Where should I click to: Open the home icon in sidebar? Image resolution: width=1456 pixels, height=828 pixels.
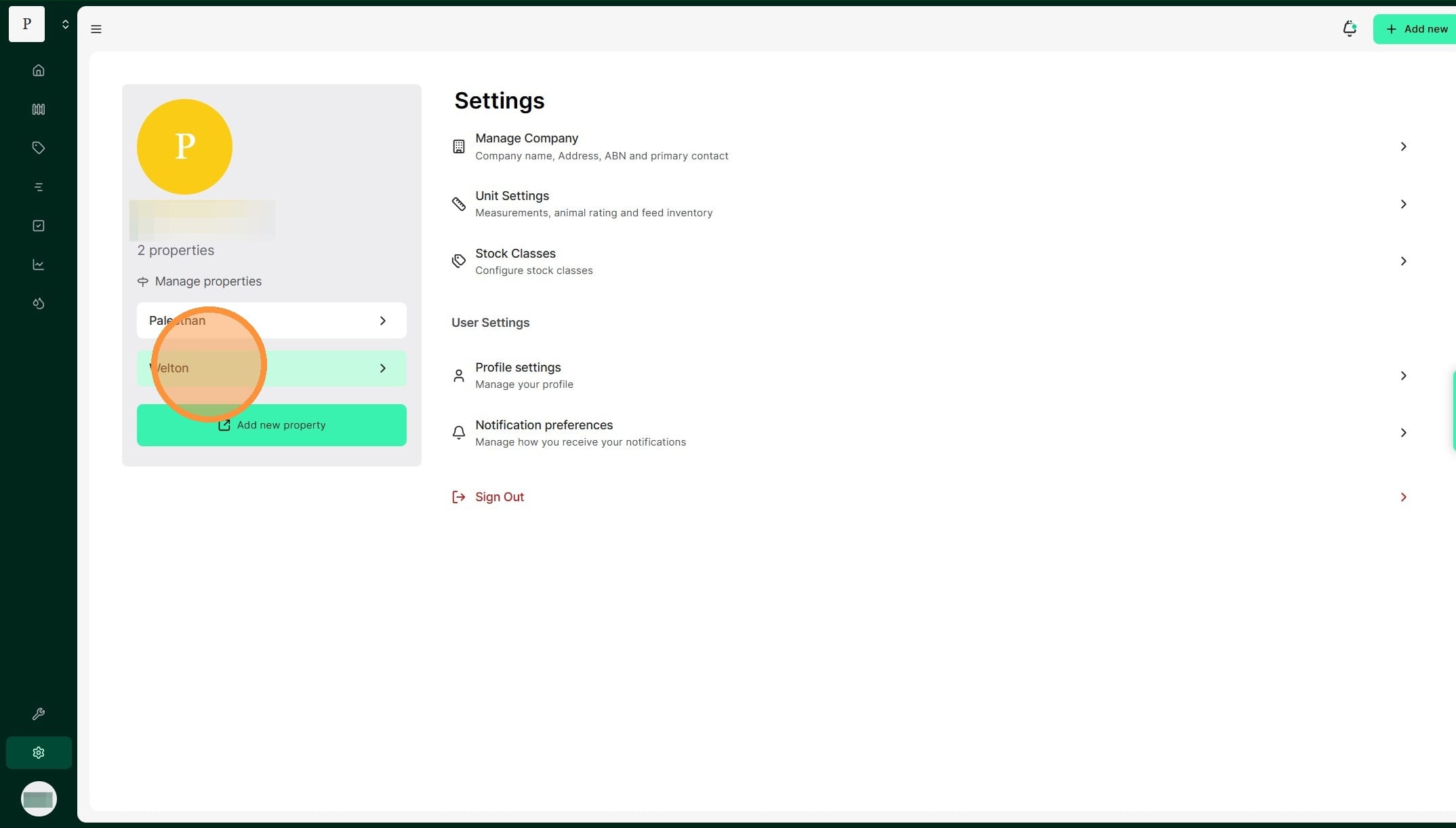(x=39, y=71)
